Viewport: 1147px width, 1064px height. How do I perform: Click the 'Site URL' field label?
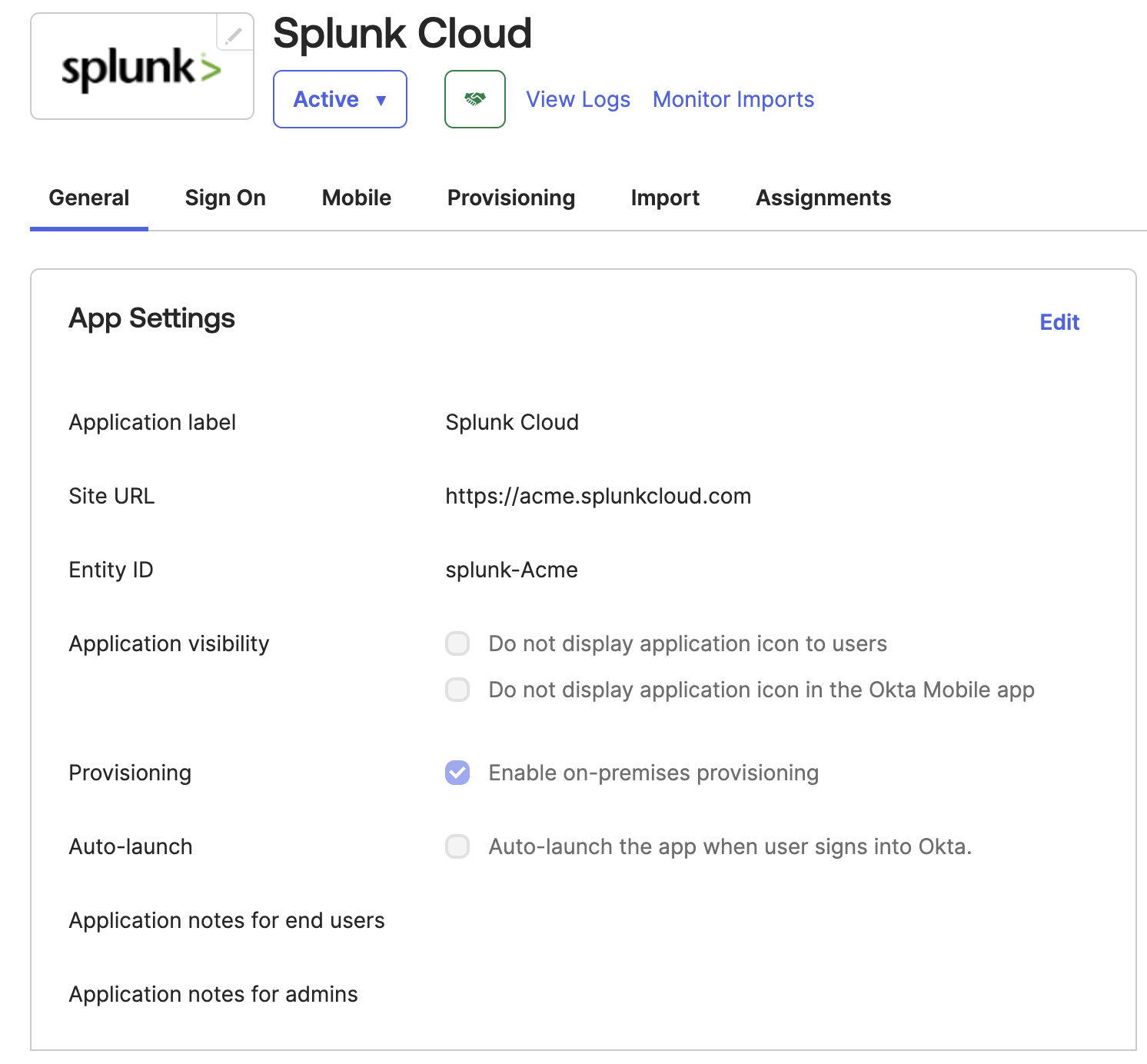click(x=111, y=496)
